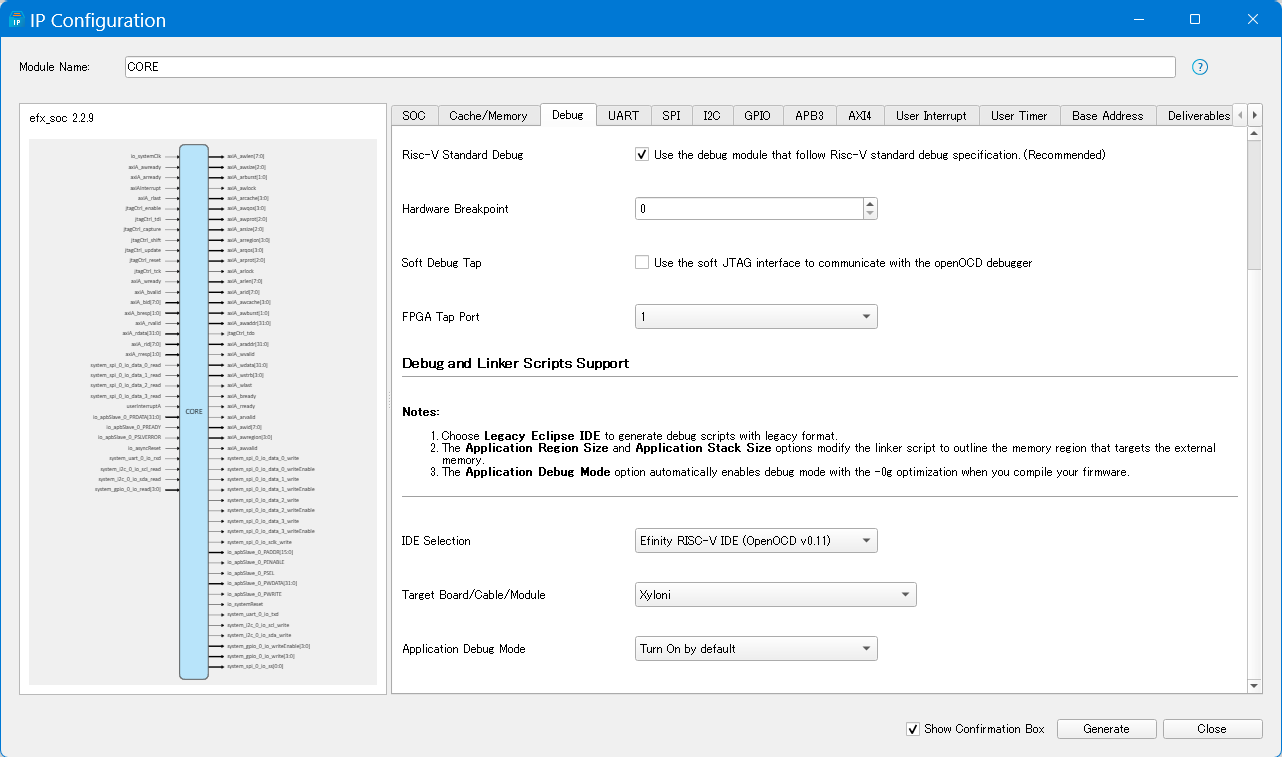Click the Module Name input field
The image size is (1282, 757).
click(x=650, y=67)
